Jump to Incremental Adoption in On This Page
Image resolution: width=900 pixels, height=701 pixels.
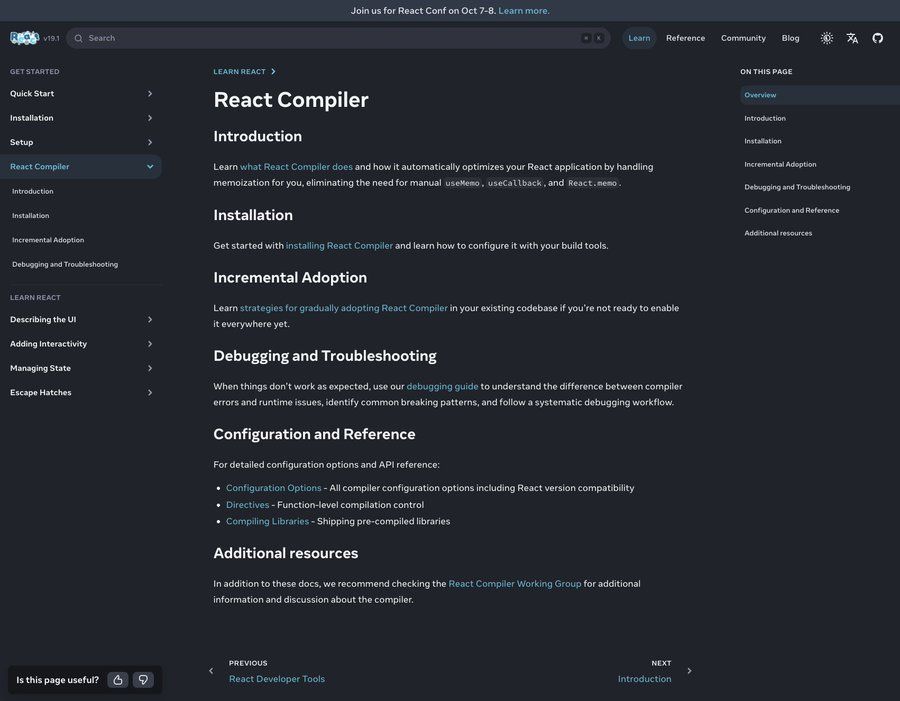pos(780,164)
